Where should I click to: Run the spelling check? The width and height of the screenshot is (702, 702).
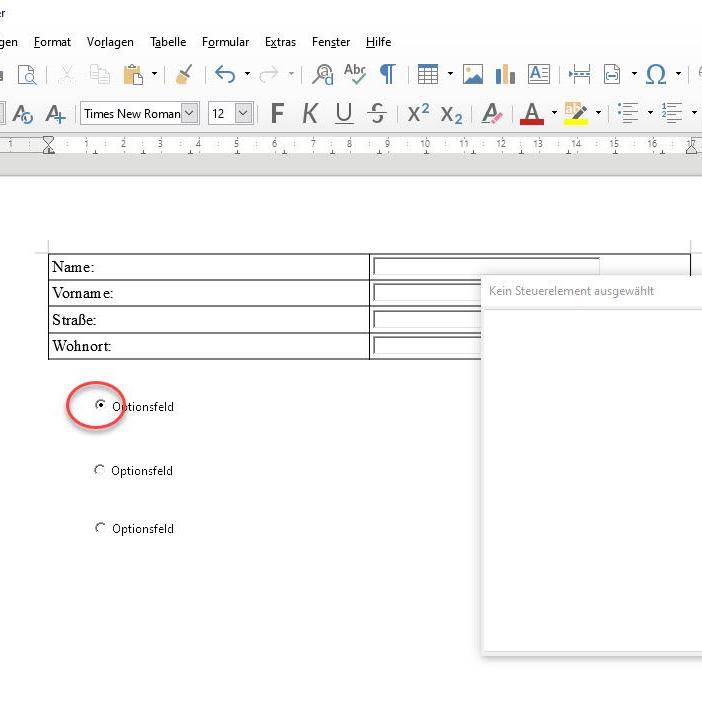(x=355, y=74)
